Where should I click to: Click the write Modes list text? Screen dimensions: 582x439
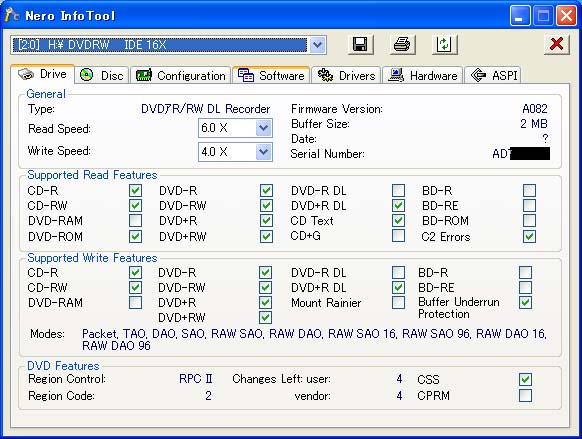(x=314, y=340)
